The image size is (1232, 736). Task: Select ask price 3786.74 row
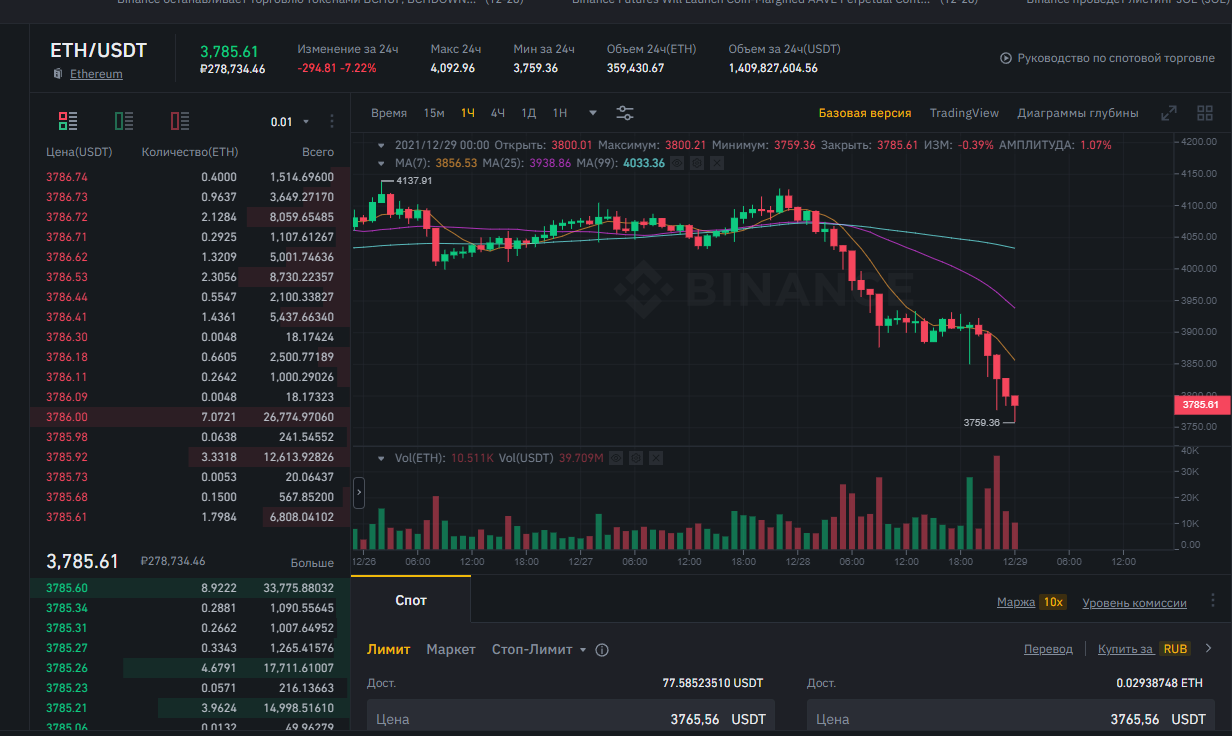[190, 177]
